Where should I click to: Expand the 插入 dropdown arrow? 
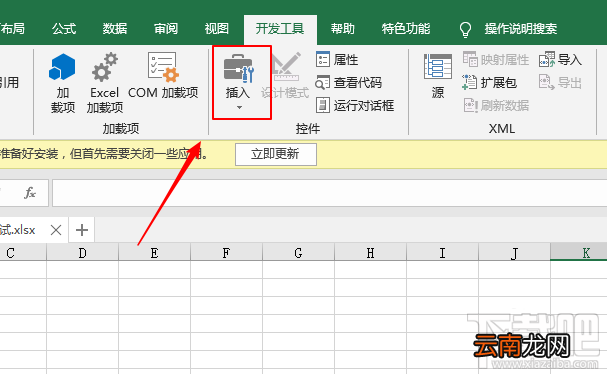click(x=239, y=108)
